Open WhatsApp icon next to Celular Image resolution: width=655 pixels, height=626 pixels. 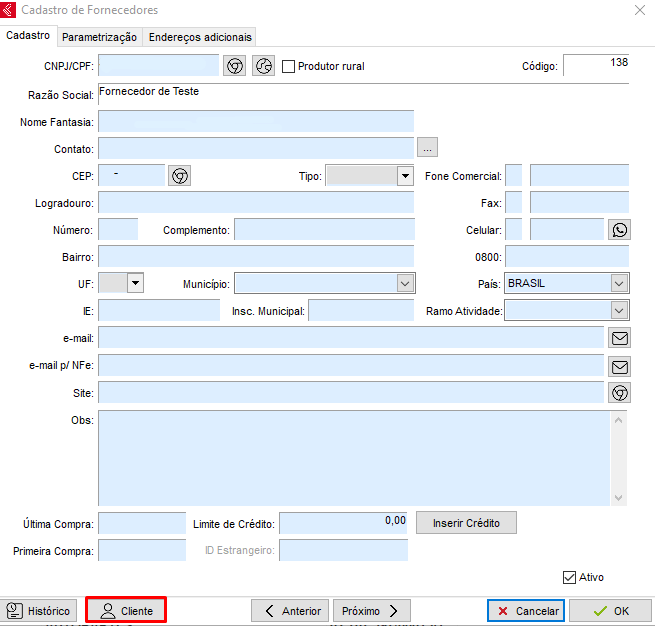(619, 230)
